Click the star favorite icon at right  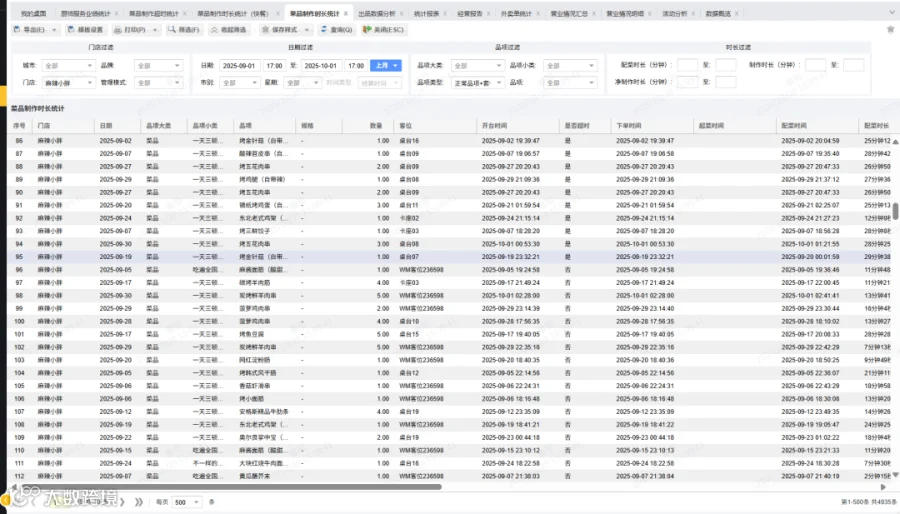click(x=890, y=29)
